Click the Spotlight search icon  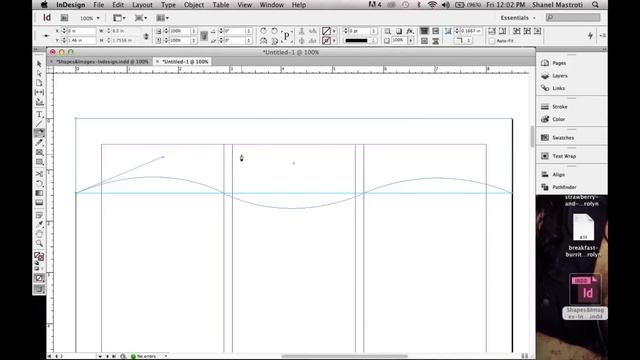tap(595, 5)
